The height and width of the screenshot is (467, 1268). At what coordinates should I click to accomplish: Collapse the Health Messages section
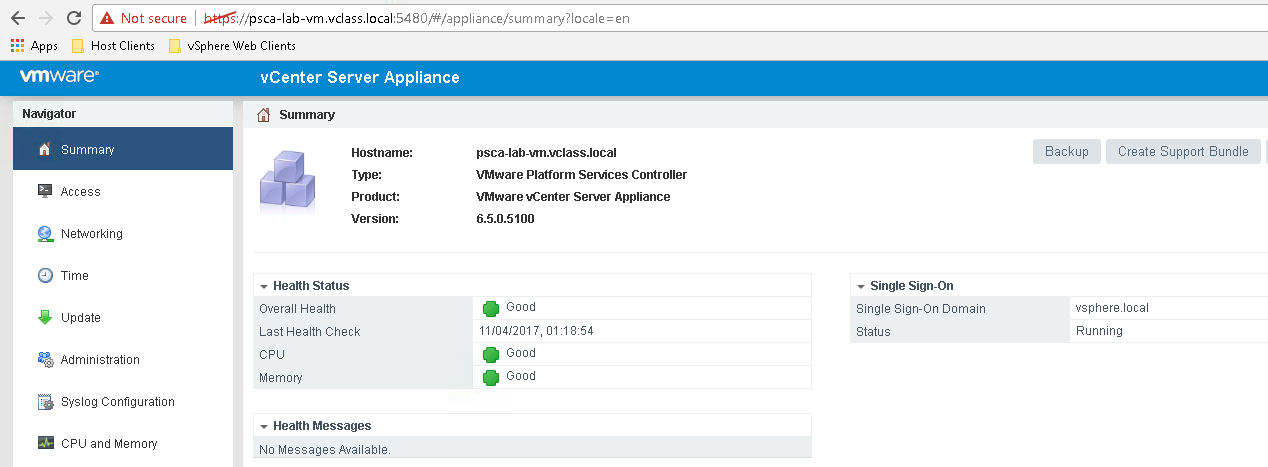pos(263,426)
